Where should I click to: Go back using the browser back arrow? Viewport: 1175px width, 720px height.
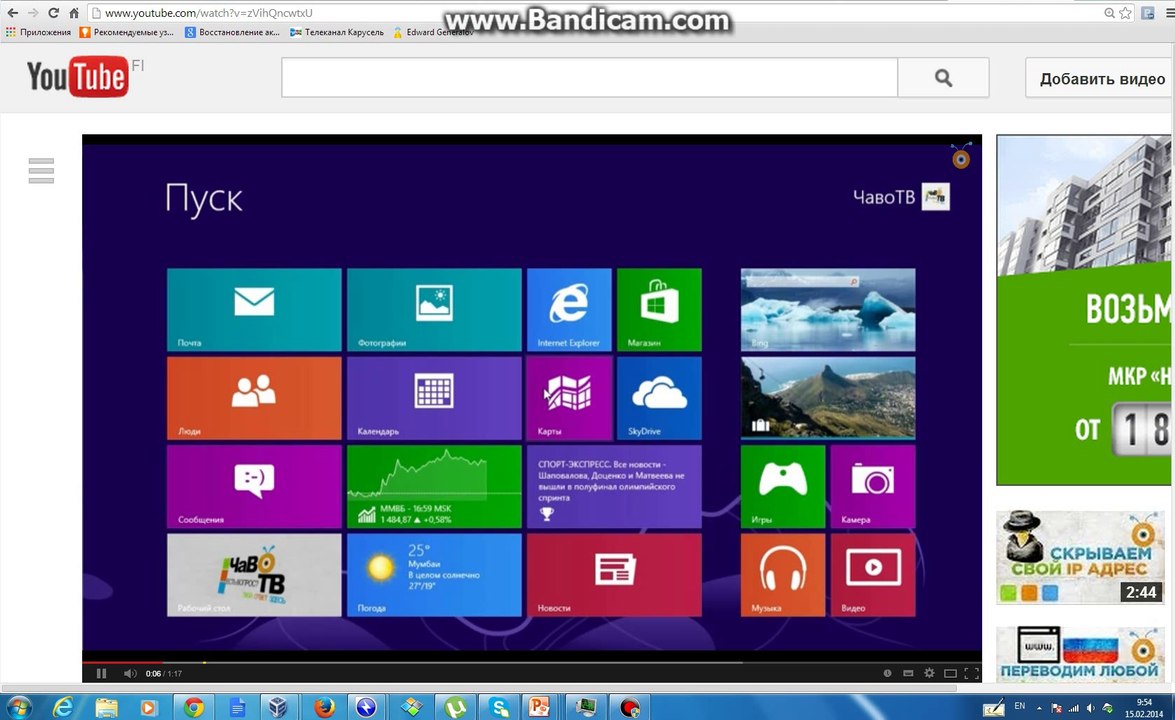[x=13, y=13]
